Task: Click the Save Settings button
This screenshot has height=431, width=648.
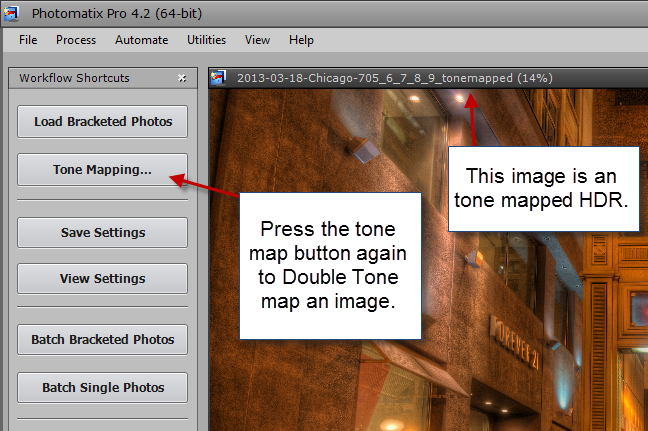Action: click(x=102, y=232)
